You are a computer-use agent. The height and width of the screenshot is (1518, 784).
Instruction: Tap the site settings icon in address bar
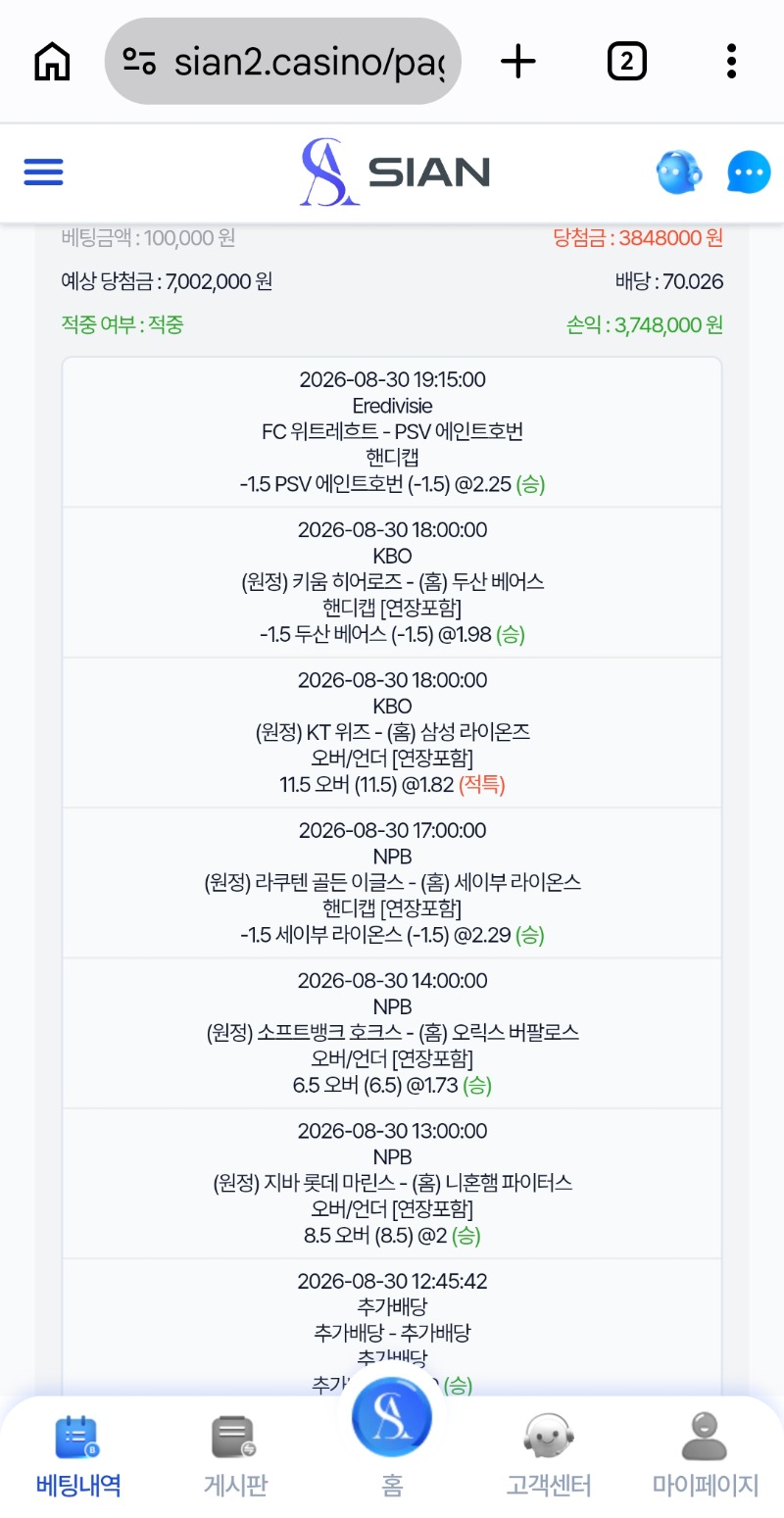(x=139, y=62)
